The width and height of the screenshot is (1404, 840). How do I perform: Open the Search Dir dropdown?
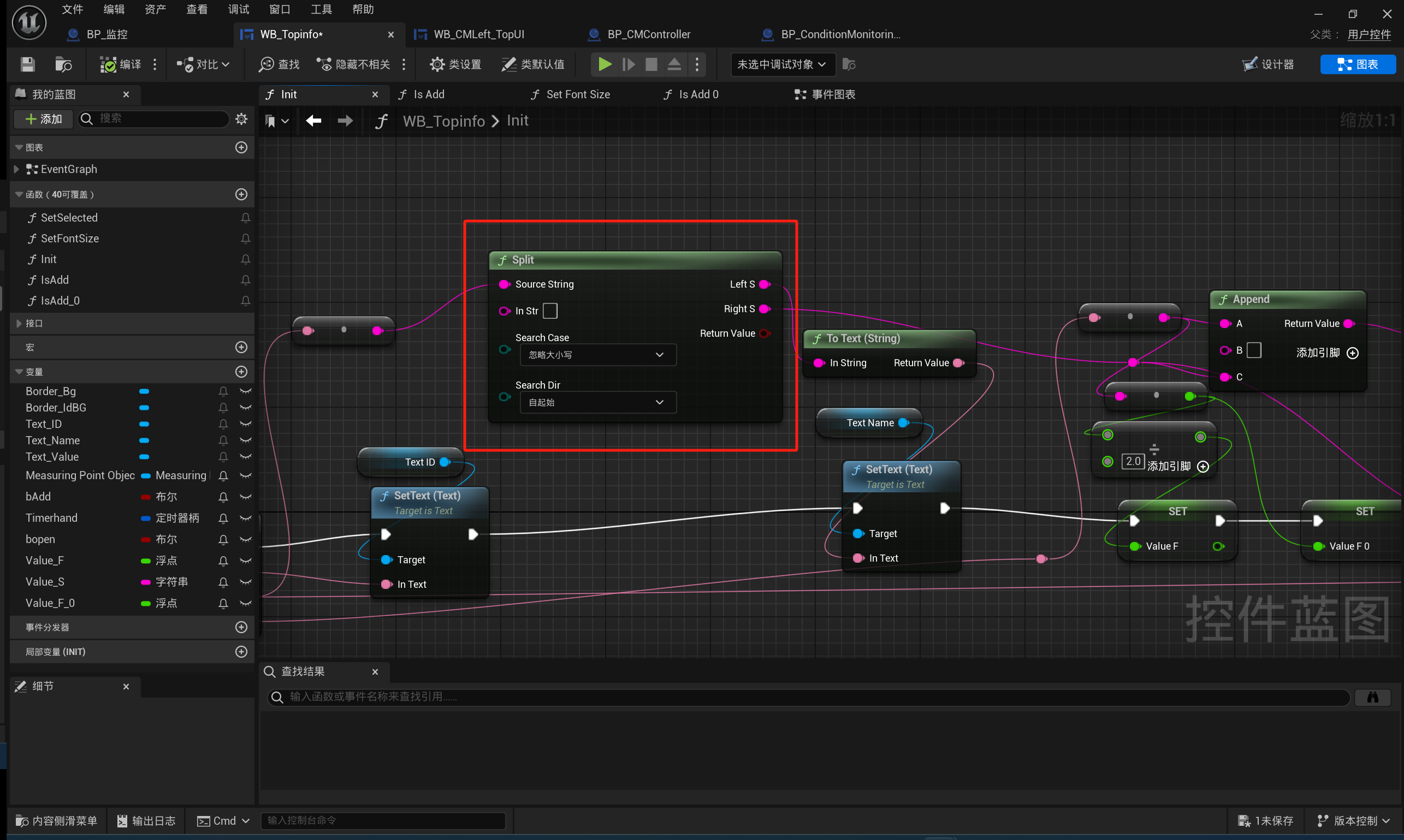(x=597, y=402)
